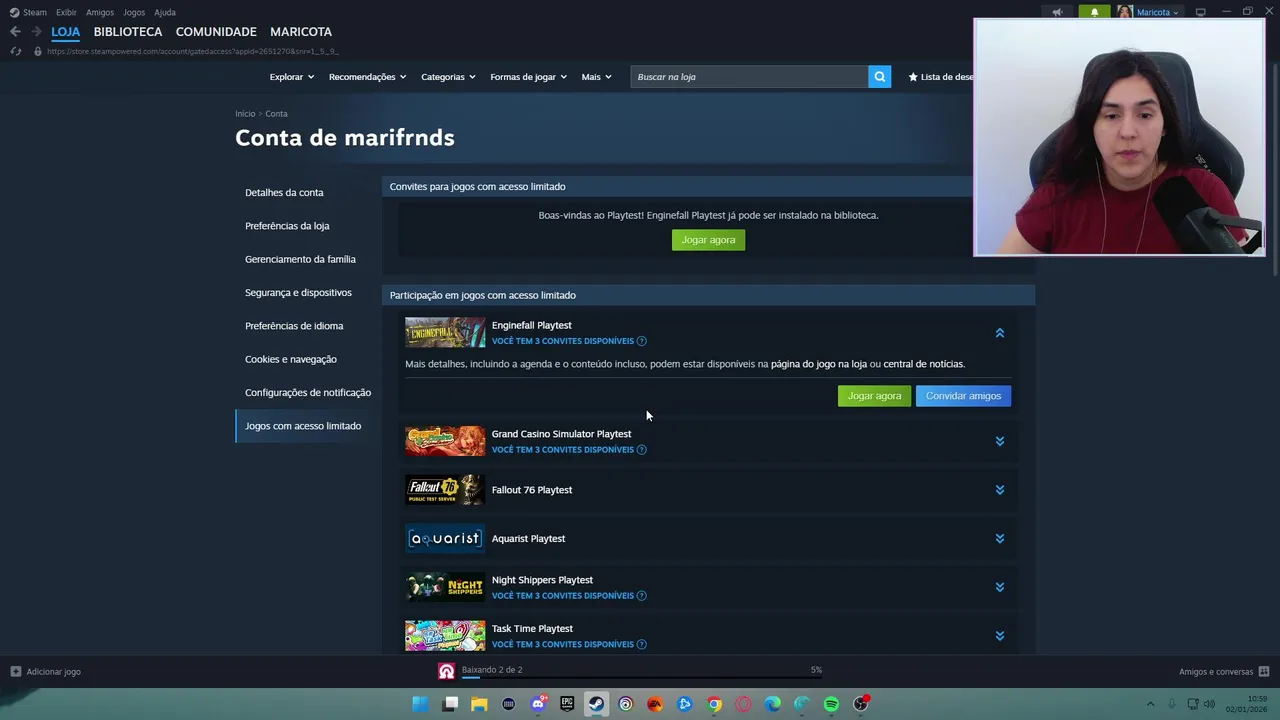Open File Explorer from taskbar
Screen dimensions: 1280x720
click(x=479, y=704)
